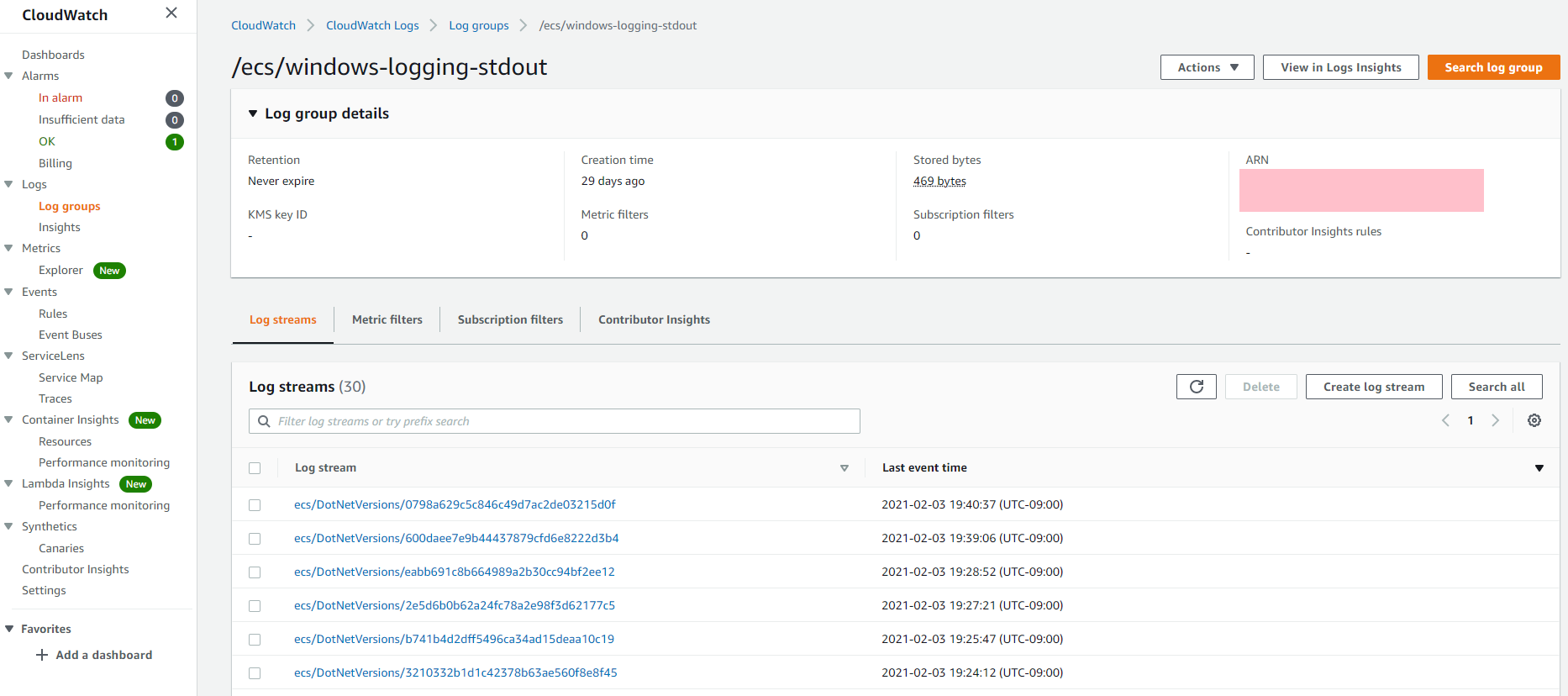Viewport: 1568px width, 696px height.
Task: Switch to the Contributor Insights tab
Action: click(654, 319)
